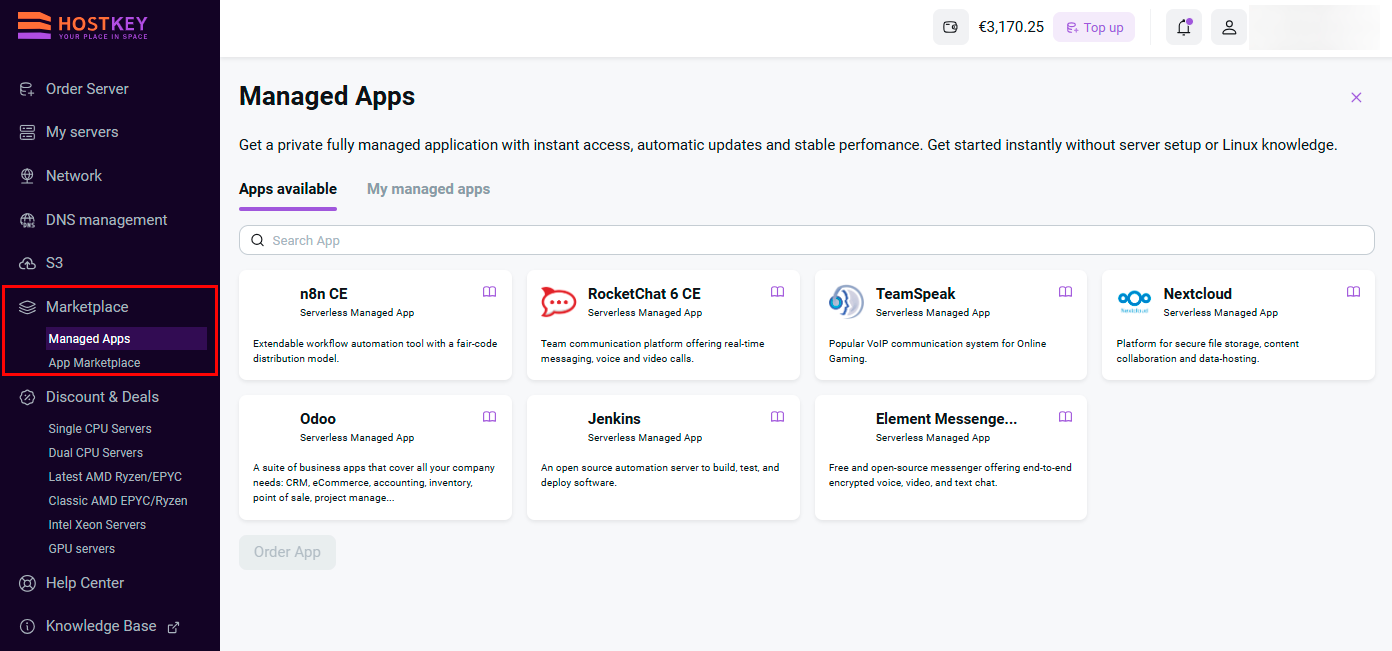Switch to the My managed apps tab
This screenshot has width=1392, height=651.
pyautogui.click(x=428, y=189)
